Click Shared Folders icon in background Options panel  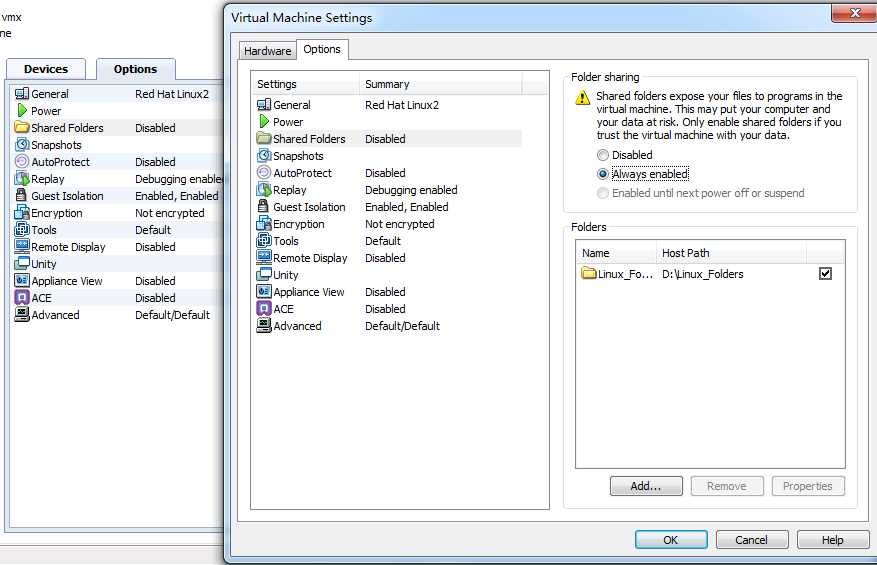[22, 128]
